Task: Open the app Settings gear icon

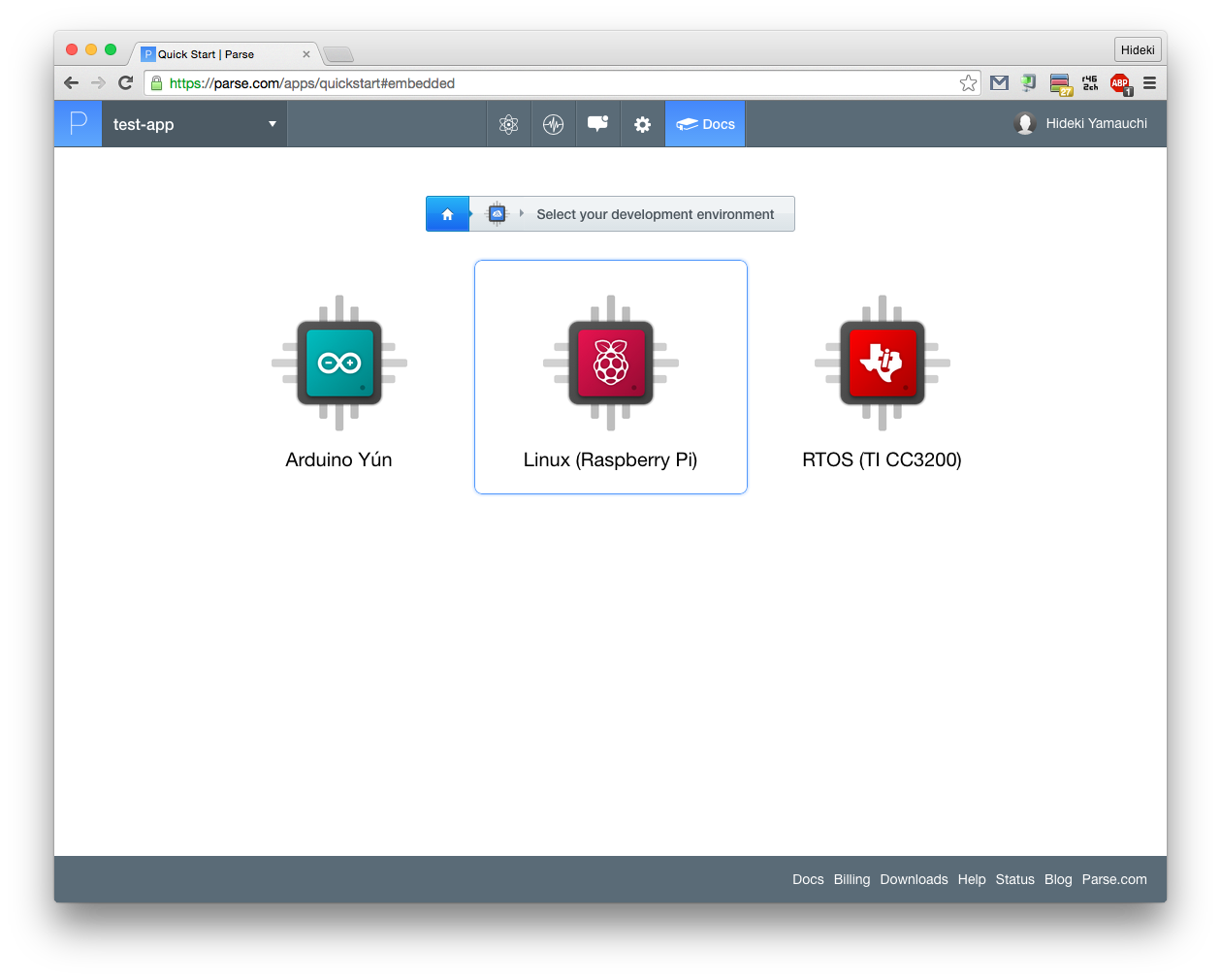Action: (x=642, y=124)
